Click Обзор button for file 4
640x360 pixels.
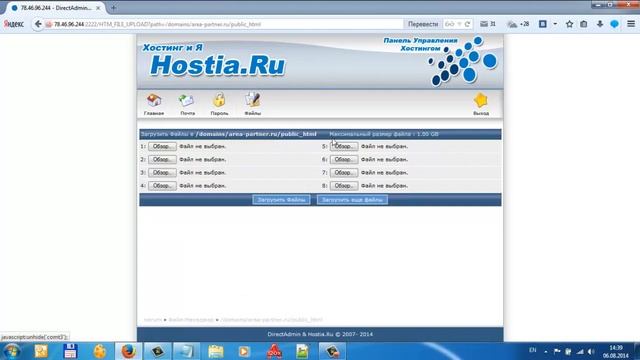(x=162, y=185)
